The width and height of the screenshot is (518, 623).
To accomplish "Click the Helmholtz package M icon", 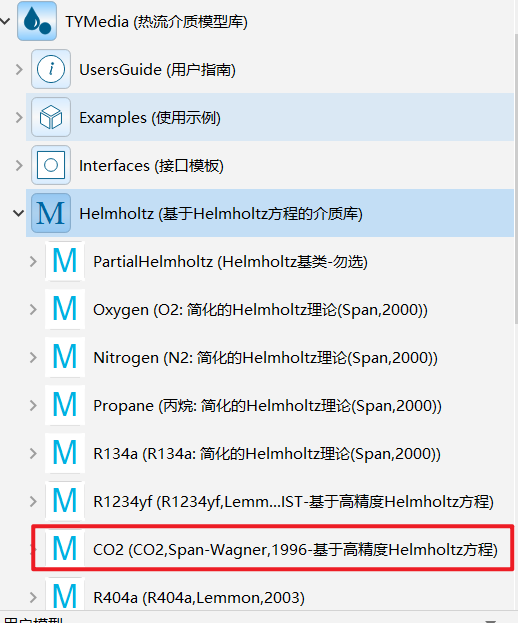I will 51,213.
